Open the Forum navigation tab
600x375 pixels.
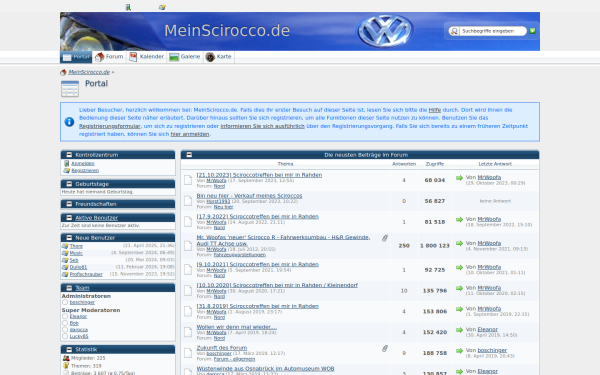pos(109,57)
